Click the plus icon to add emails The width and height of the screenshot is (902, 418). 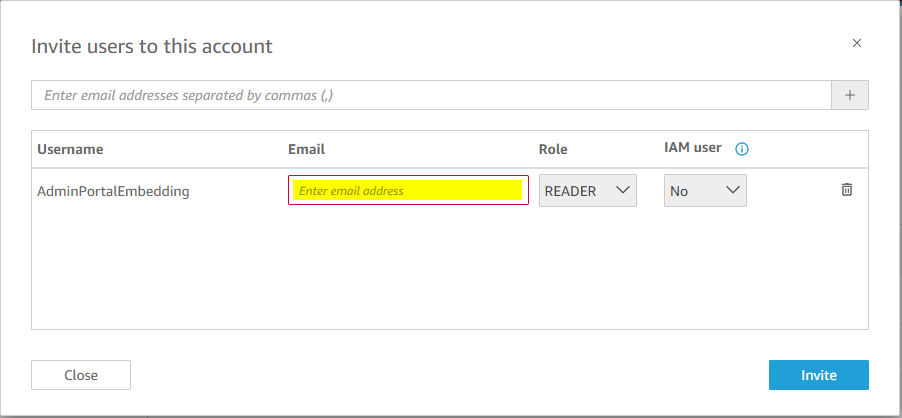(850, 95)
